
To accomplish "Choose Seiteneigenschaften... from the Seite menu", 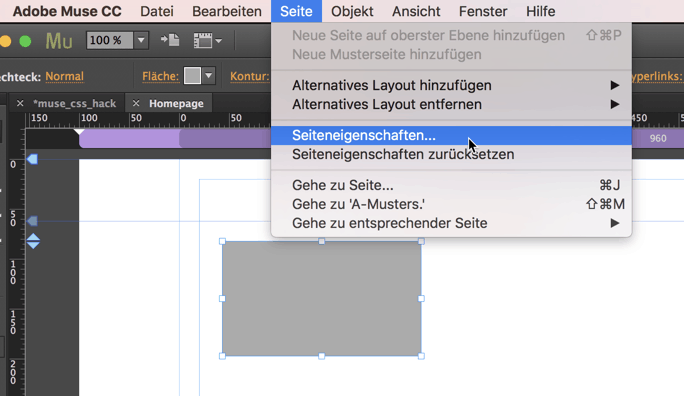I will [x=451, y=135].
